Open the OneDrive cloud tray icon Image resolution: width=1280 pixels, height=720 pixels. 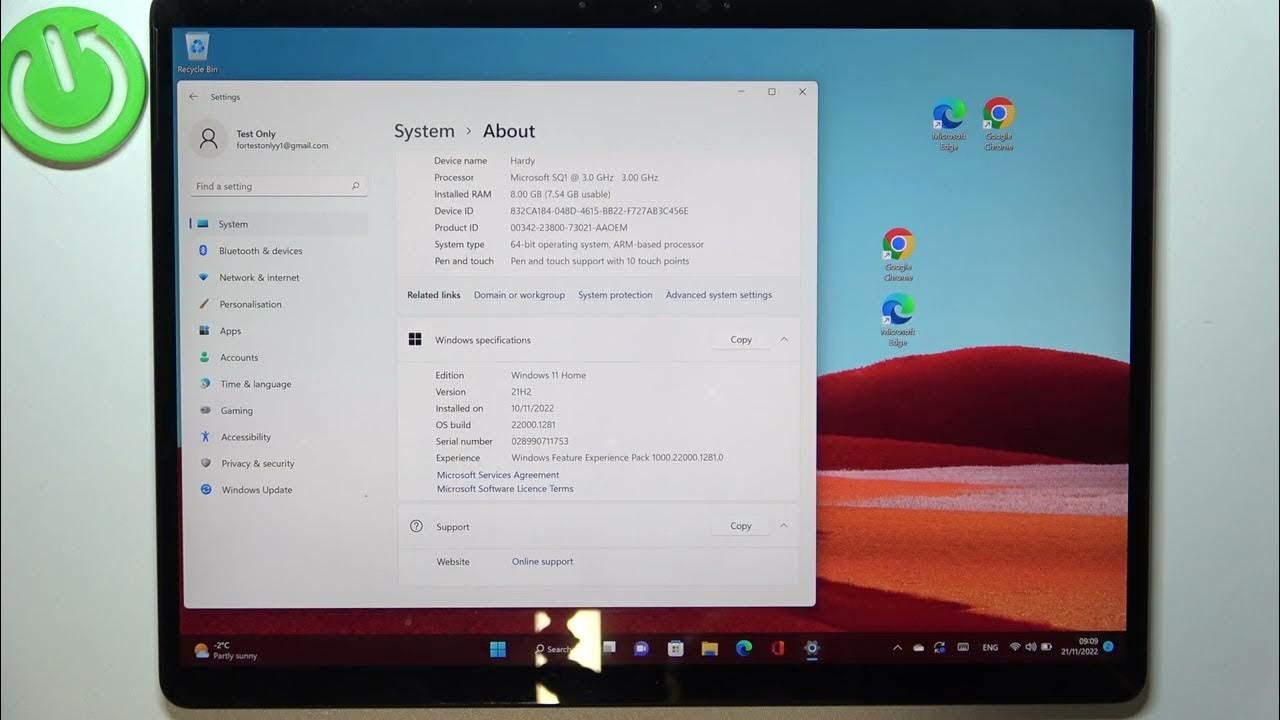tap(918, 648)
